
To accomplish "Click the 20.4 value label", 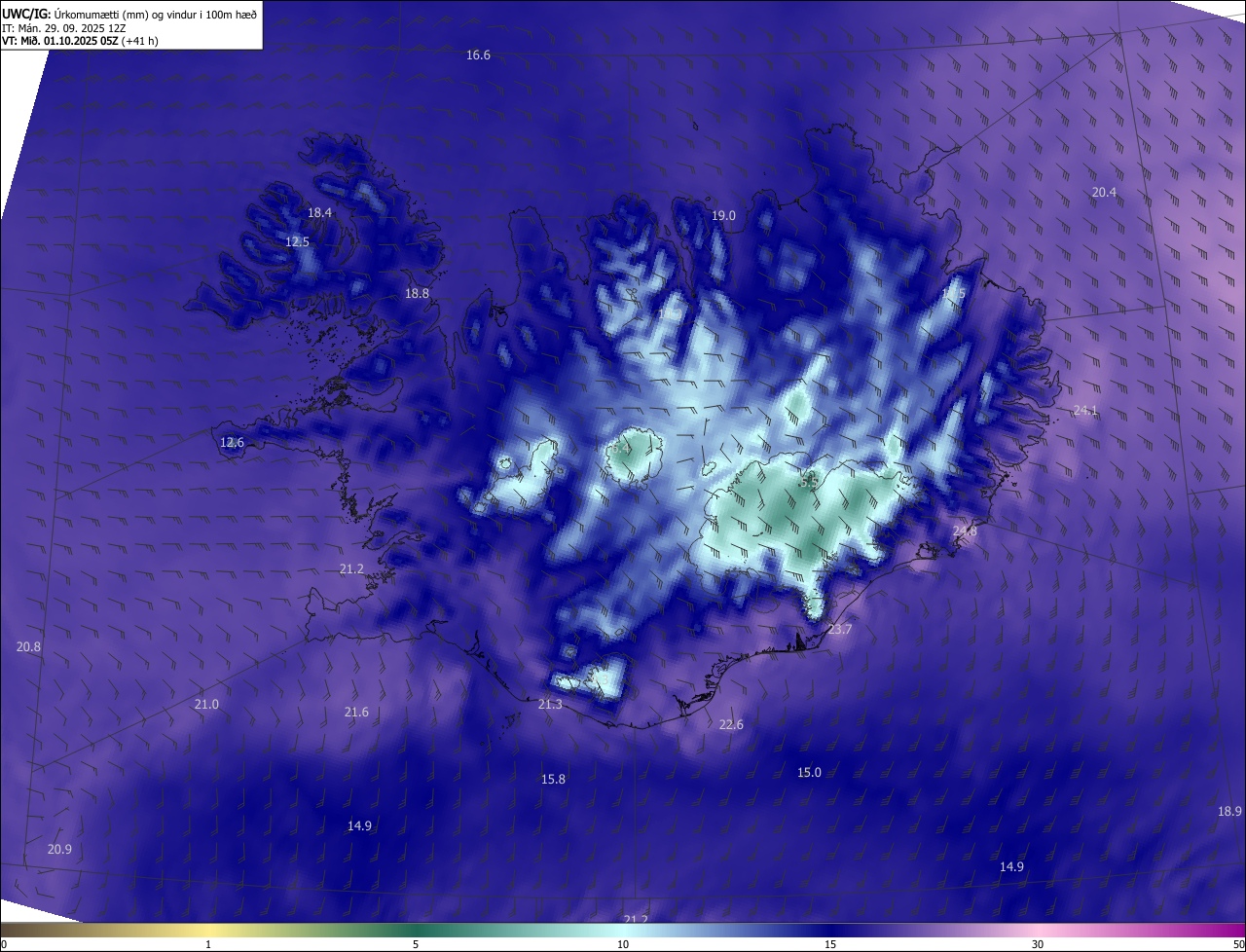I will [1104, 193].
